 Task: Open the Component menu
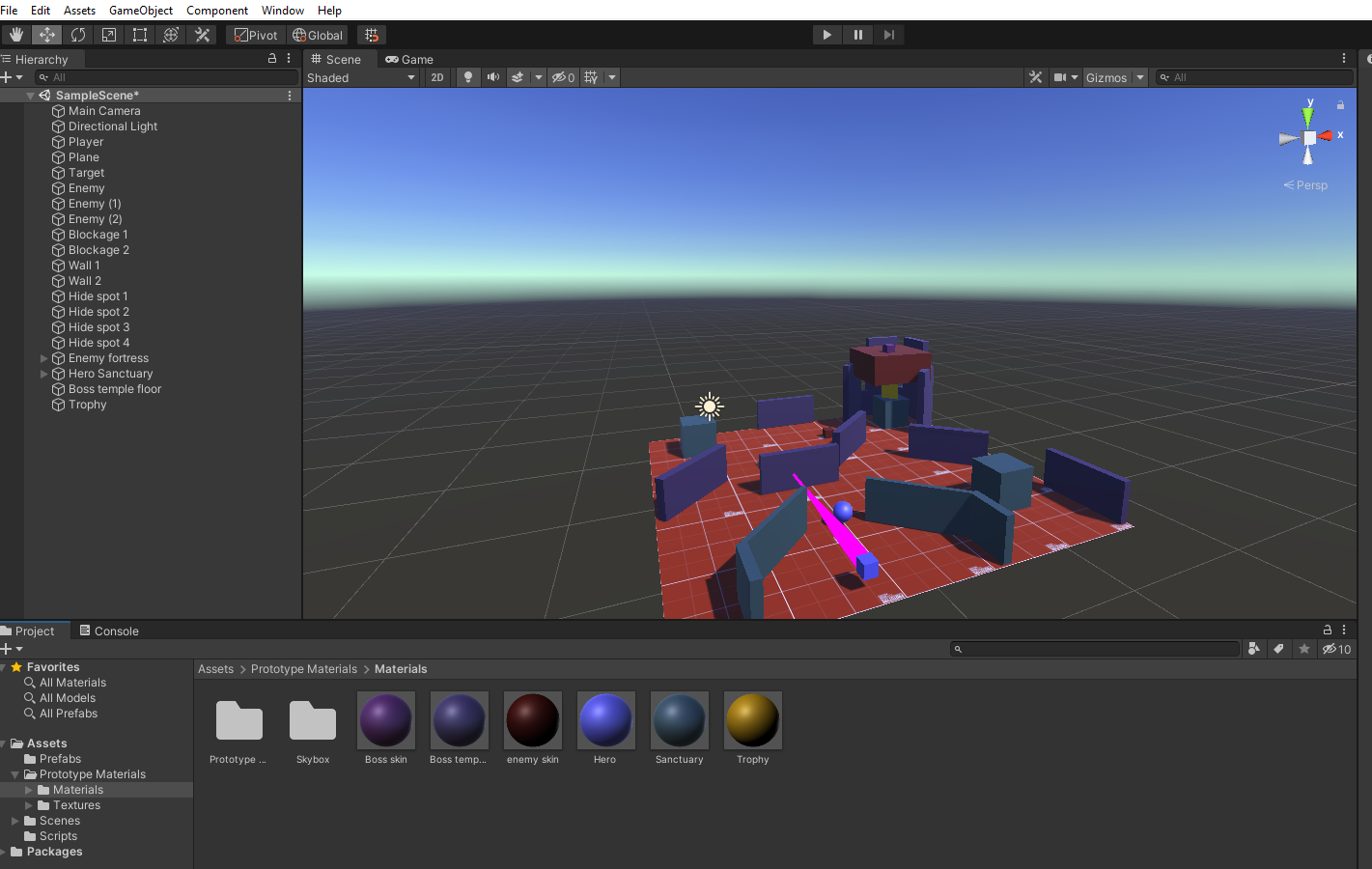[217, 10]
